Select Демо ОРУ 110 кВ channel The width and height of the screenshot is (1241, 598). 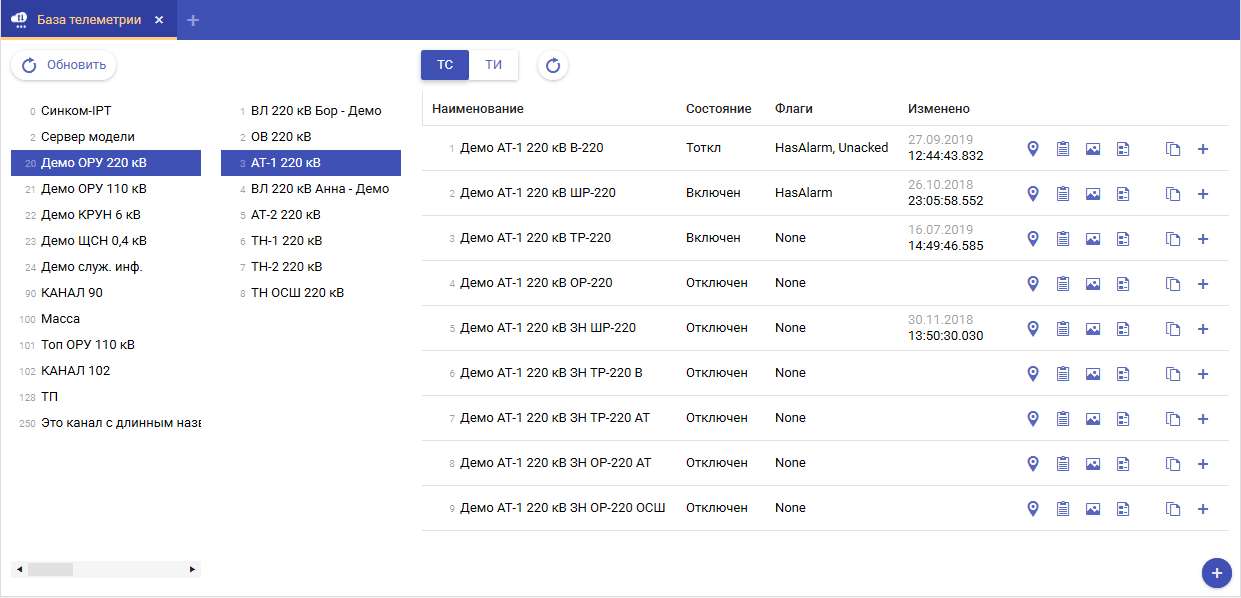(93, 189)
